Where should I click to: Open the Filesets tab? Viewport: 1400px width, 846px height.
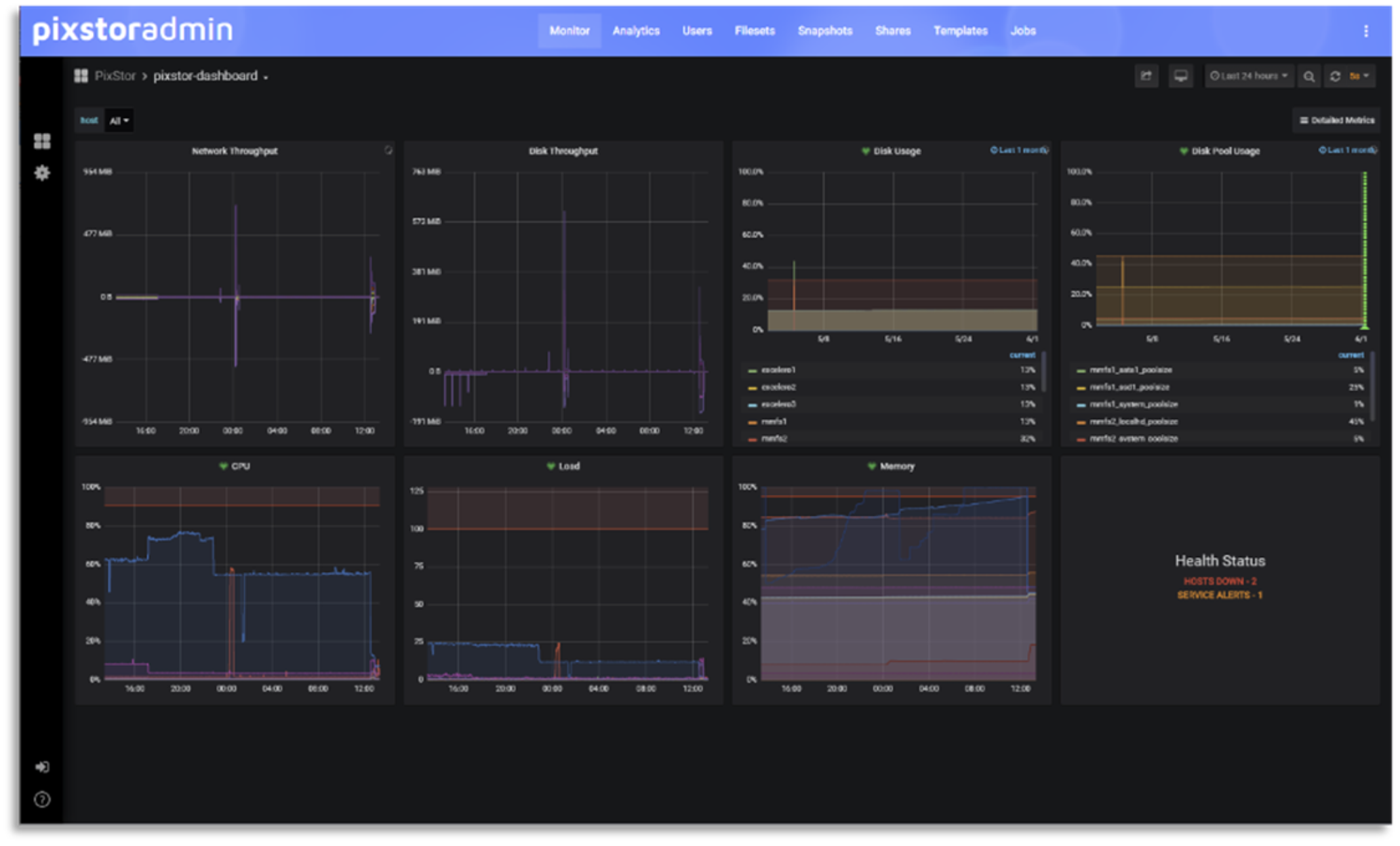tap(755, 31)
